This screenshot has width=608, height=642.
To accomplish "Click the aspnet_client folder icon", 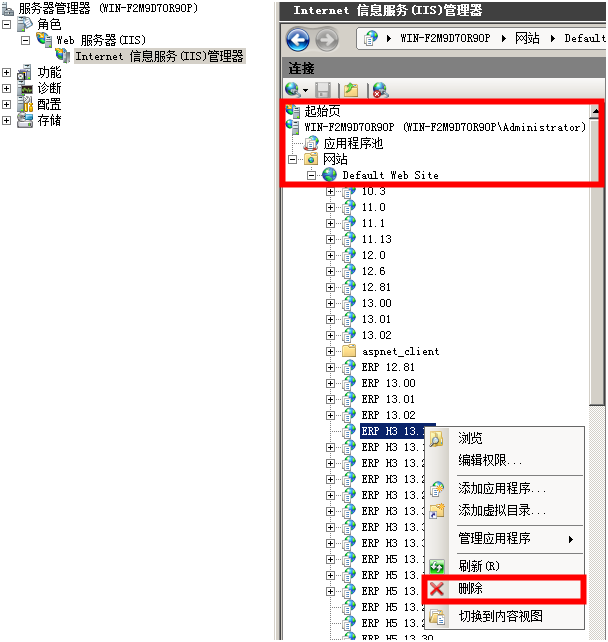I will pyautogui.click(x=349, y=351).
